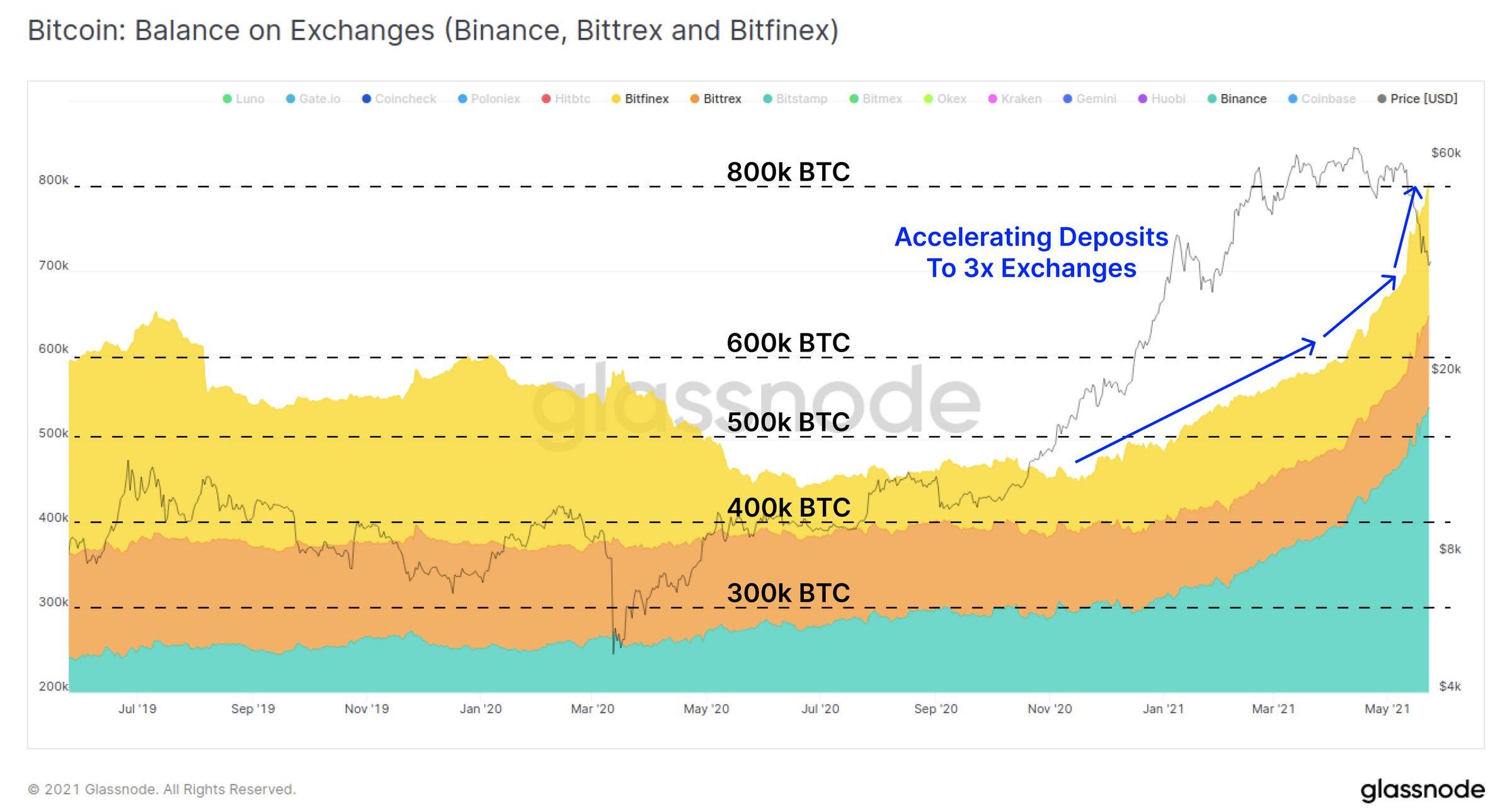Image resolution: width=1512 pixels, height=812 pixels.
Task: Toggle Price [USD] line in legend
Action: coord(1423,99)
